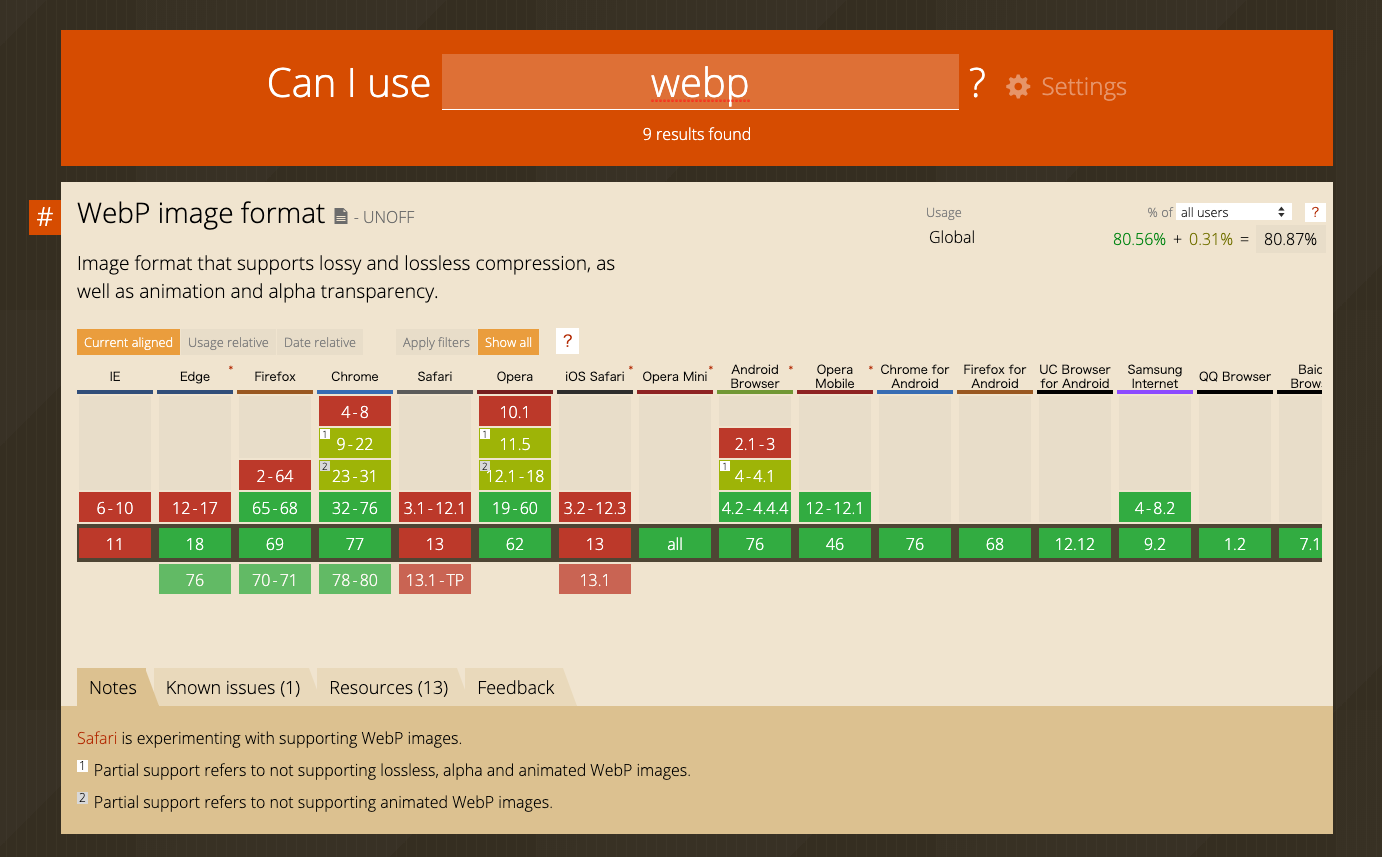This screenshot has height=857, width=1382.
Task: Switch to Usage relative view
Action: tap(228, 342)
